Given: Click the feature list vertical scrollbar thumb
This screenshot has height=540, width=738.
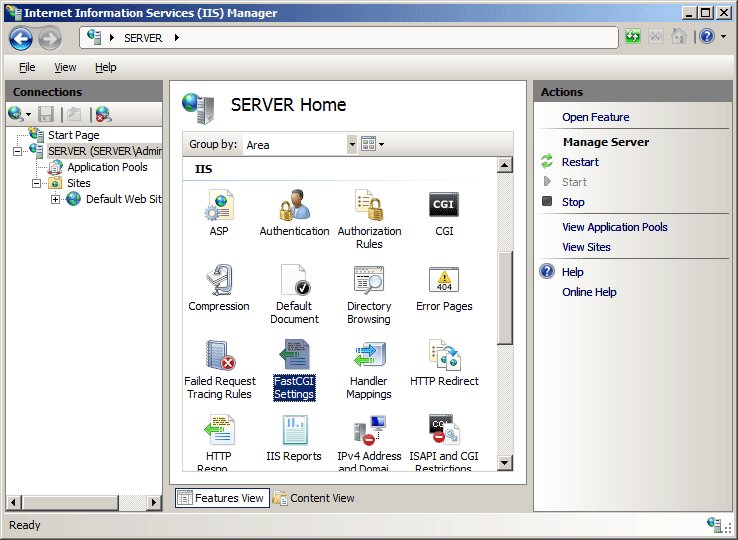Looking at the screenshot, I should [505, 298].
